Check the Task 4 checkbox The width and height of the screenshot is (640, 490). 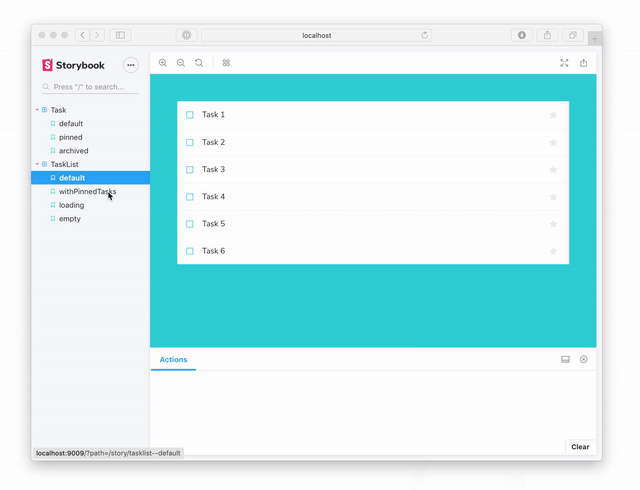[x=190, y=197]
